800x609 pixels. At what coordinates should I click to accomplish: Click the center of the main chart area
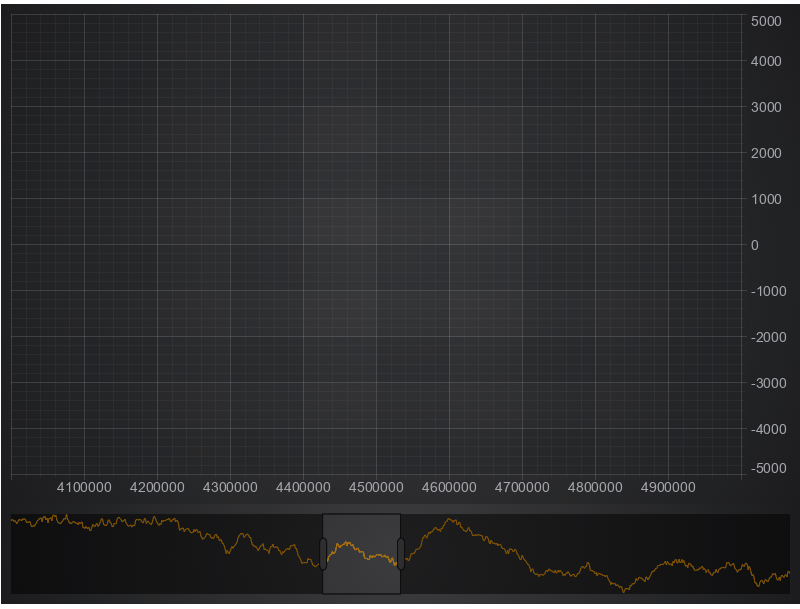coord(376,244)
